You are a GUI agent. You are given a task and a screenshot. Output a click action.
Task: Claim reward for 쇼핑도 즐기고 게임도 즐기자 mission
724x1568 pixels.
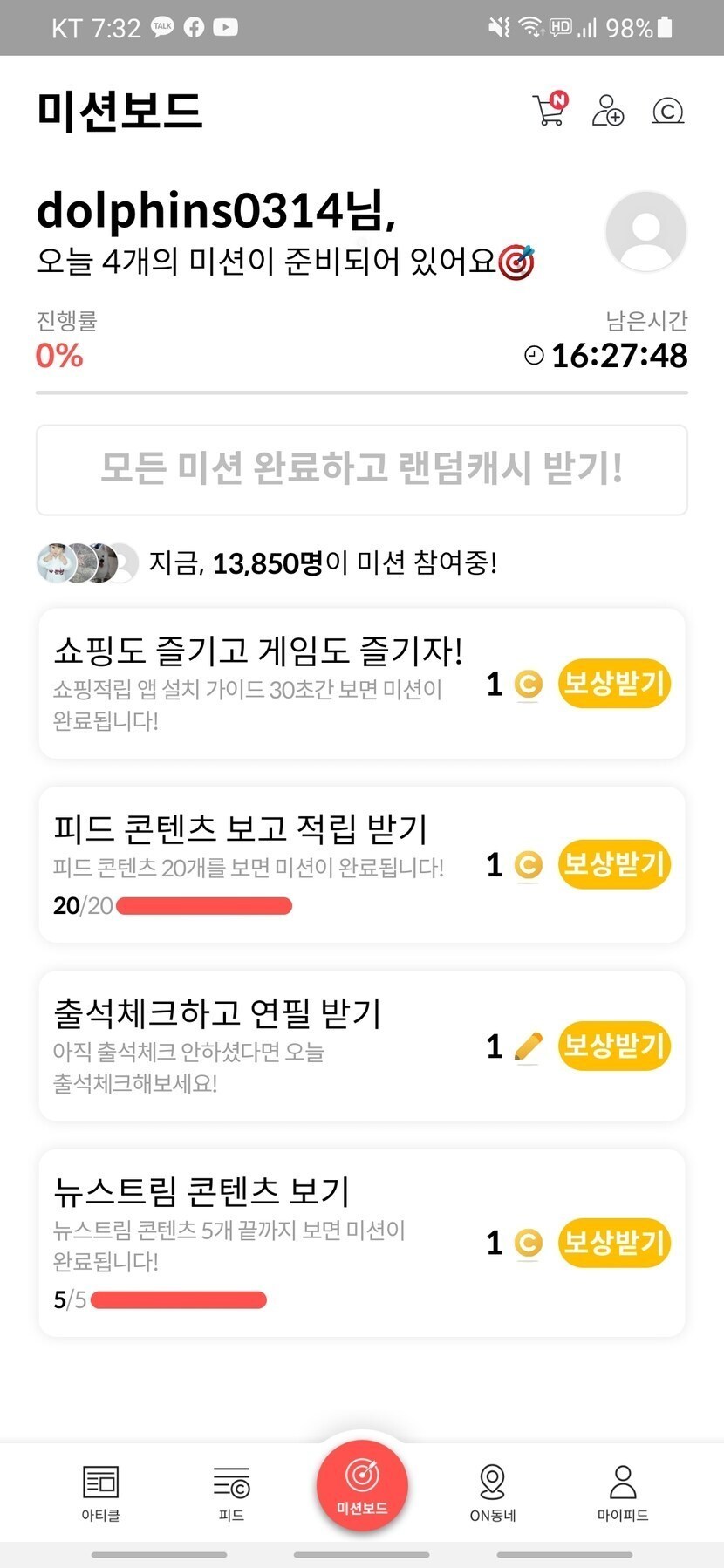pos(614,684)
